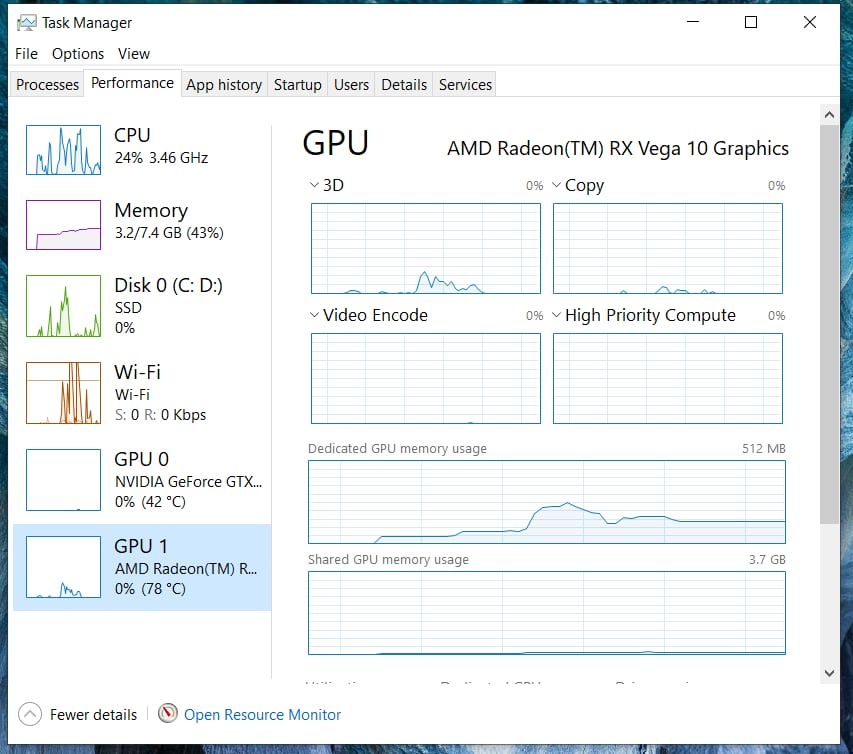The image size is (853, 754).
Task: Open the Disk 0 performance graph
Action: click(63, 306)
